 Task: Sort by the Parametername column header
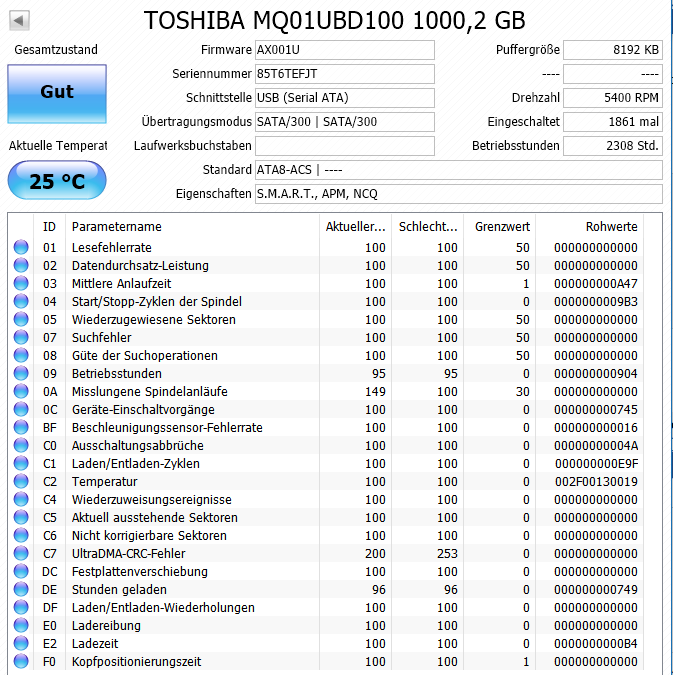pyautogui.click(x=192, y=226)
